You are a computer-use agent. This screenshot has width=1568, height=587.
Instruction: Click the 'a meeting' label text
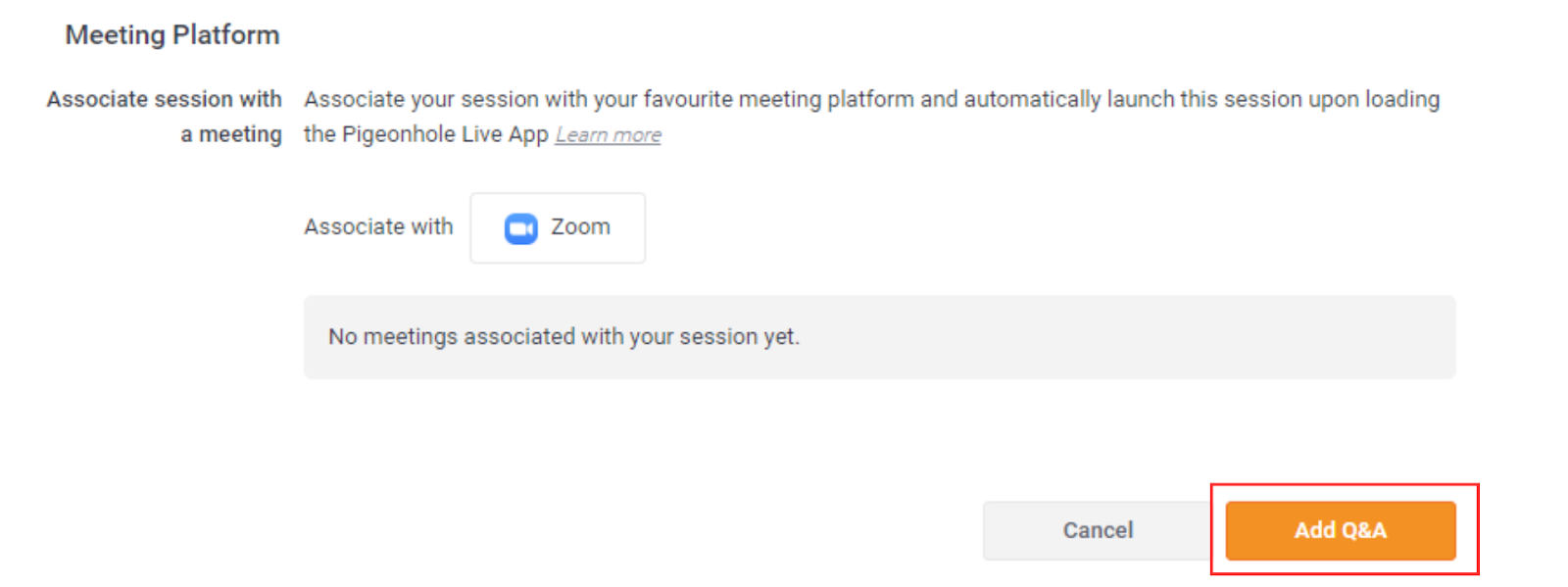[x=230, y=135]
